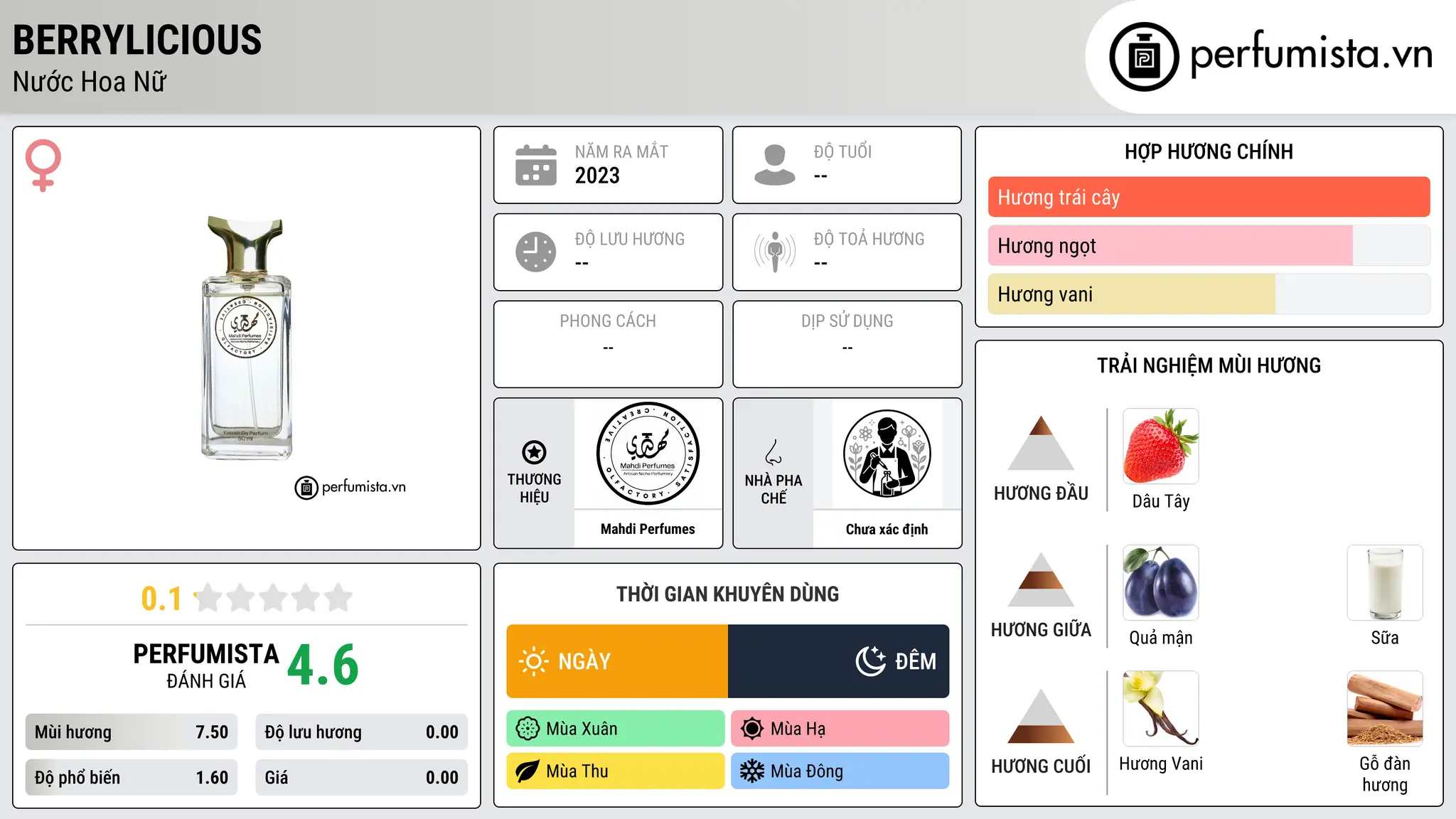Screen dimensions: 1456x819
Task: Select the Ngày daytime segment
Action: [617, 661]
